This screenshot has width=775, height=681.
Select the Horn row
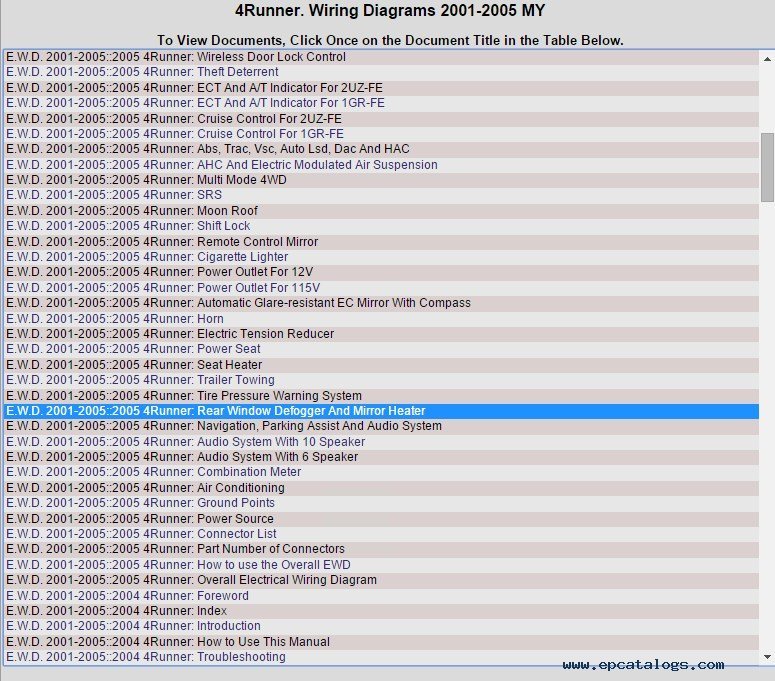[x=381, y=319]
